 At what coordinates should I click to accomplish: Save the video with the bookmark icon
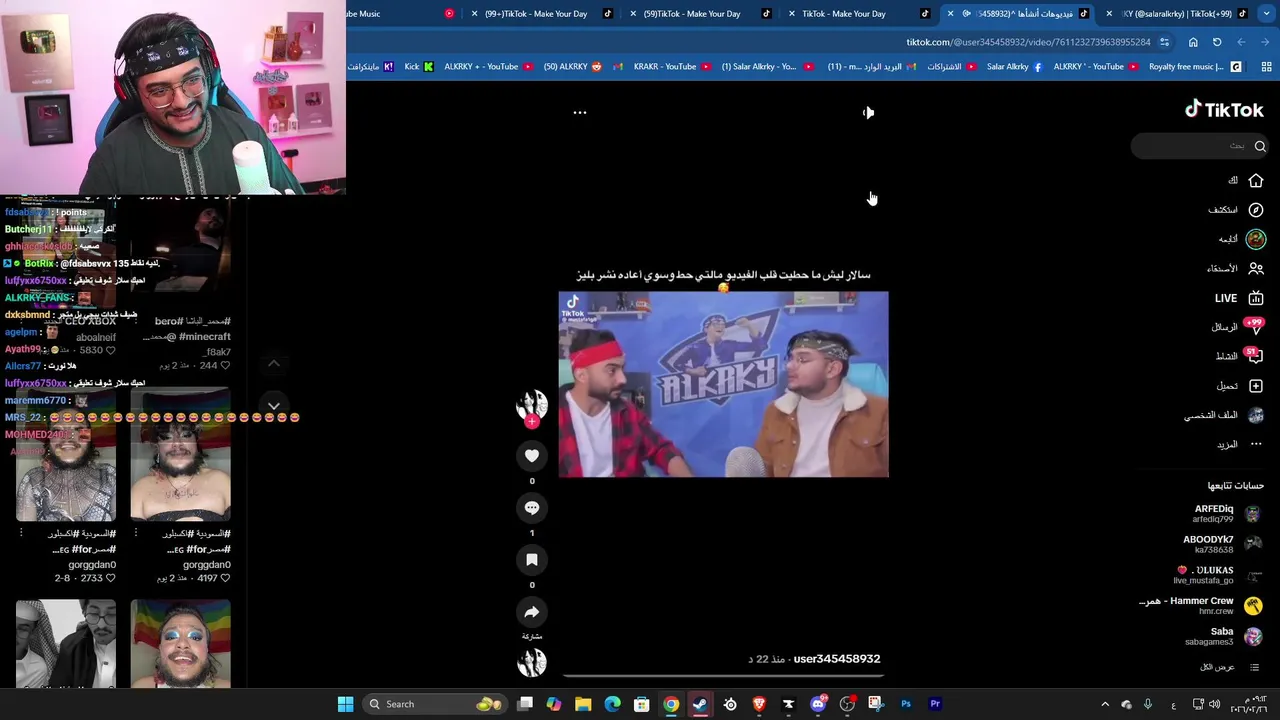tap(532, 560)
